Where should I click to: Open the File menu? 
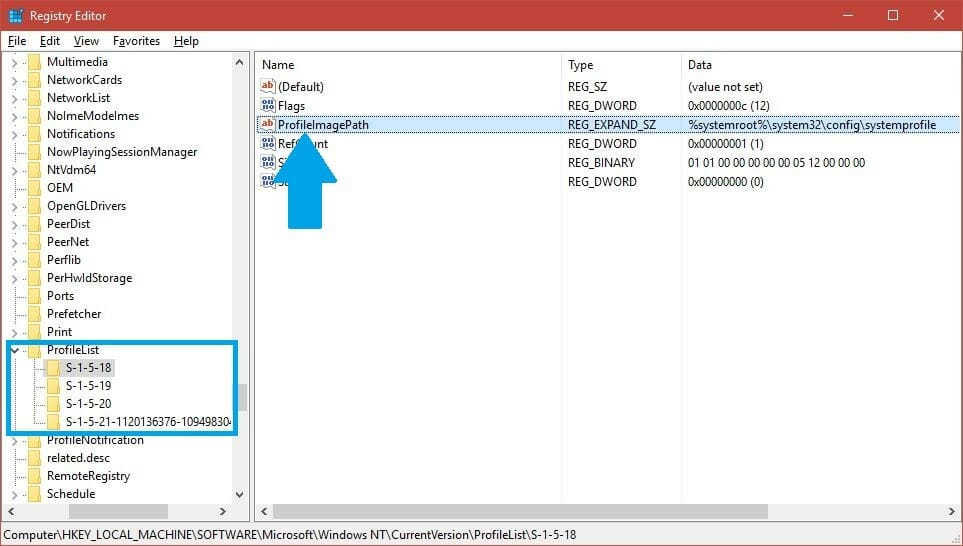tap(17, 41)
